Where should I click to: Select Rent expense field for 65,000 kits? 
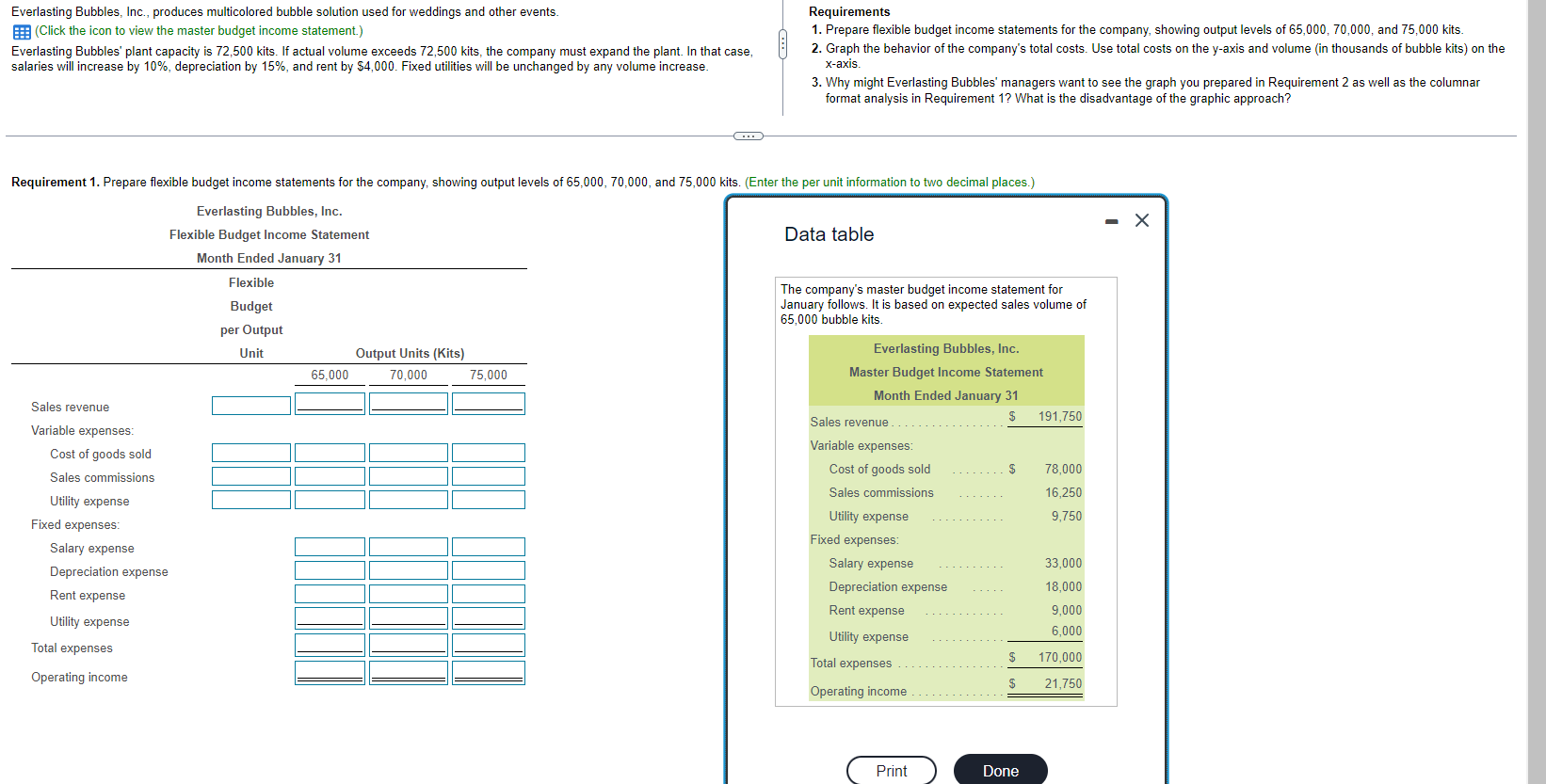coord(330,594)
